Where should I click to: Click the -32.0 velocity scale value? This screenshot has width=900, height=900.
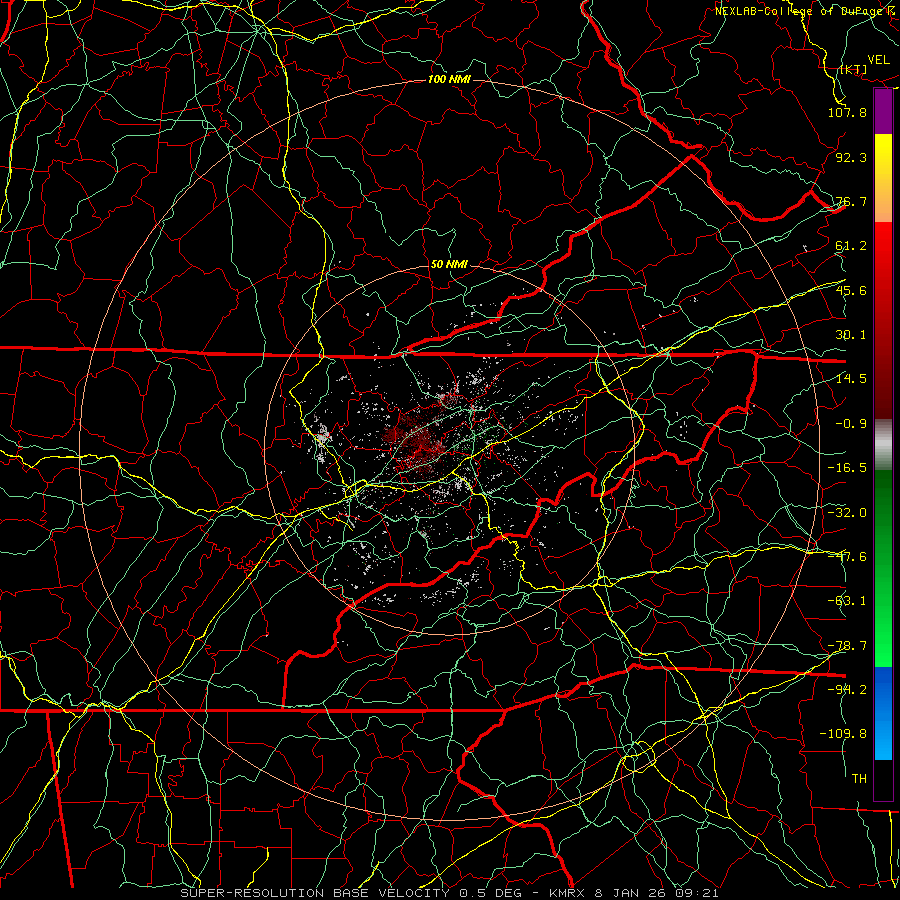(847, 513)
